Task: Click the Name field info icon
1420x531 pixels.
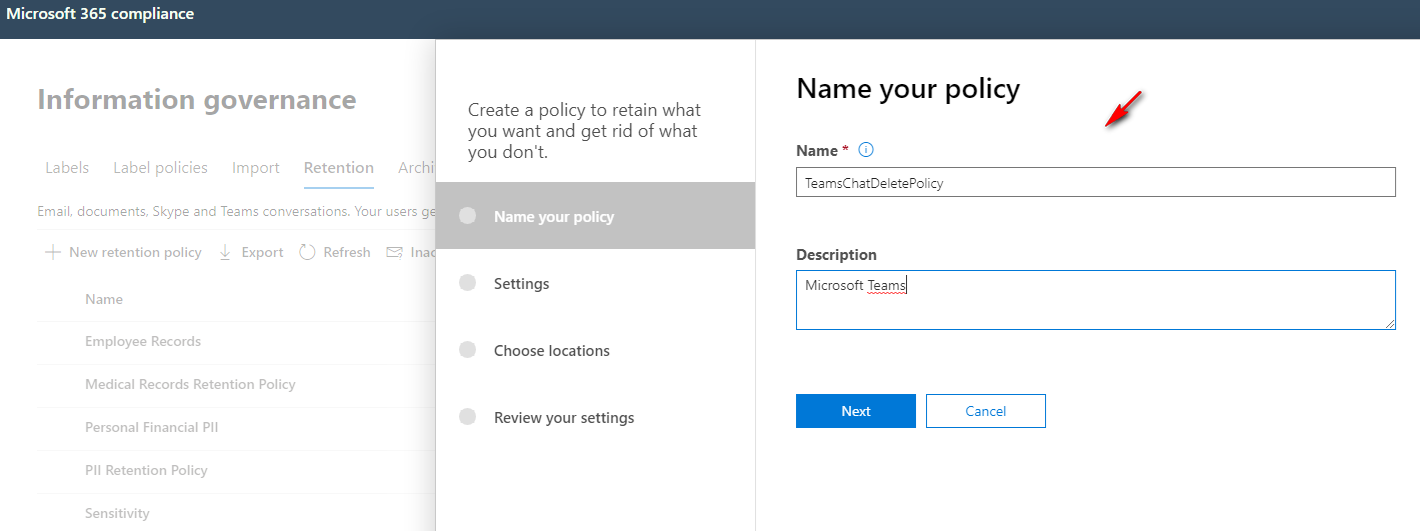Action: (x=866, y=150)
